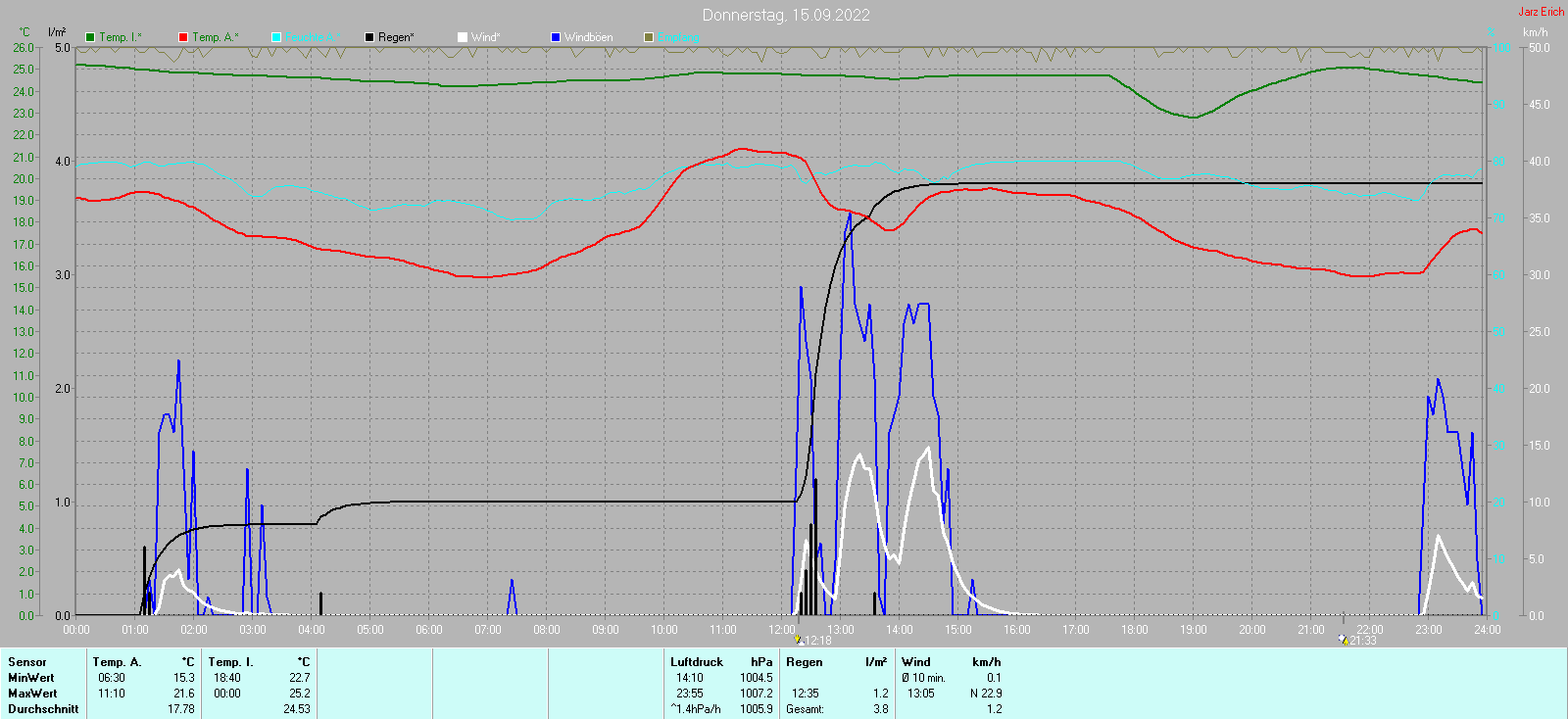Select the 'Wind*' legend label

pos(486,37)
